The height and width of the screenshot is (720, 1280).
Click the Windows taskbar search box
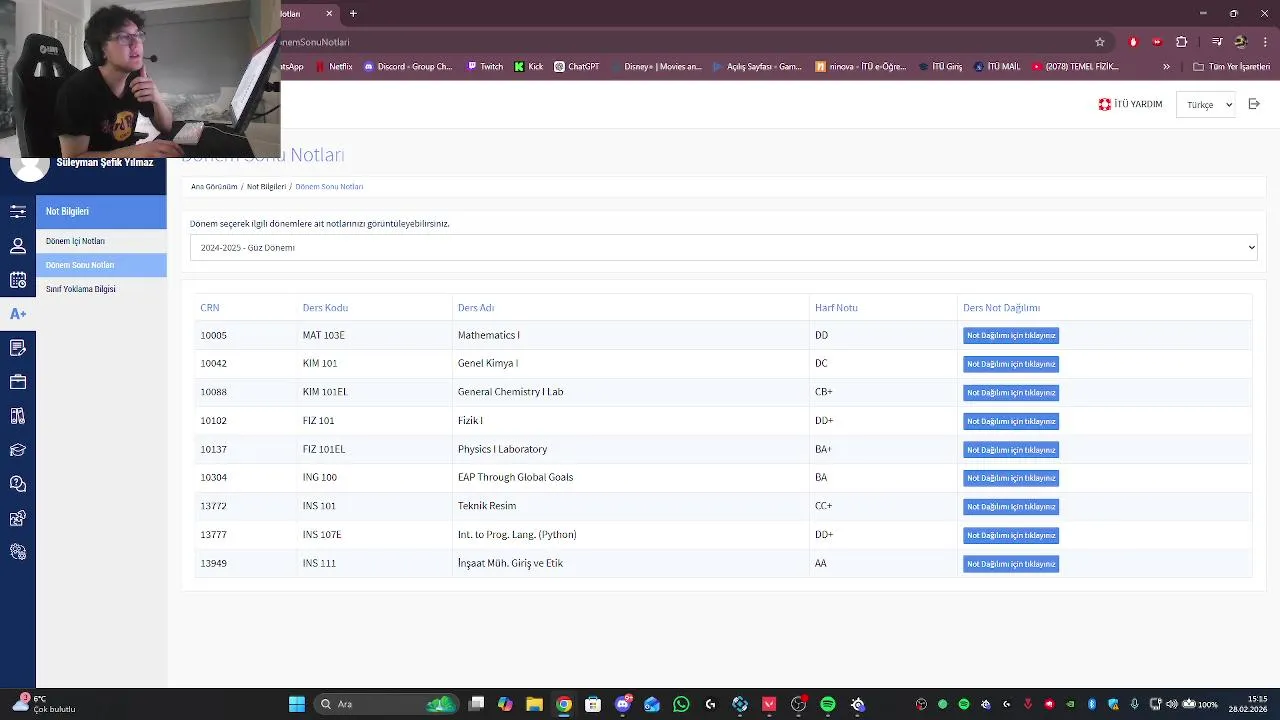[386, 704]
